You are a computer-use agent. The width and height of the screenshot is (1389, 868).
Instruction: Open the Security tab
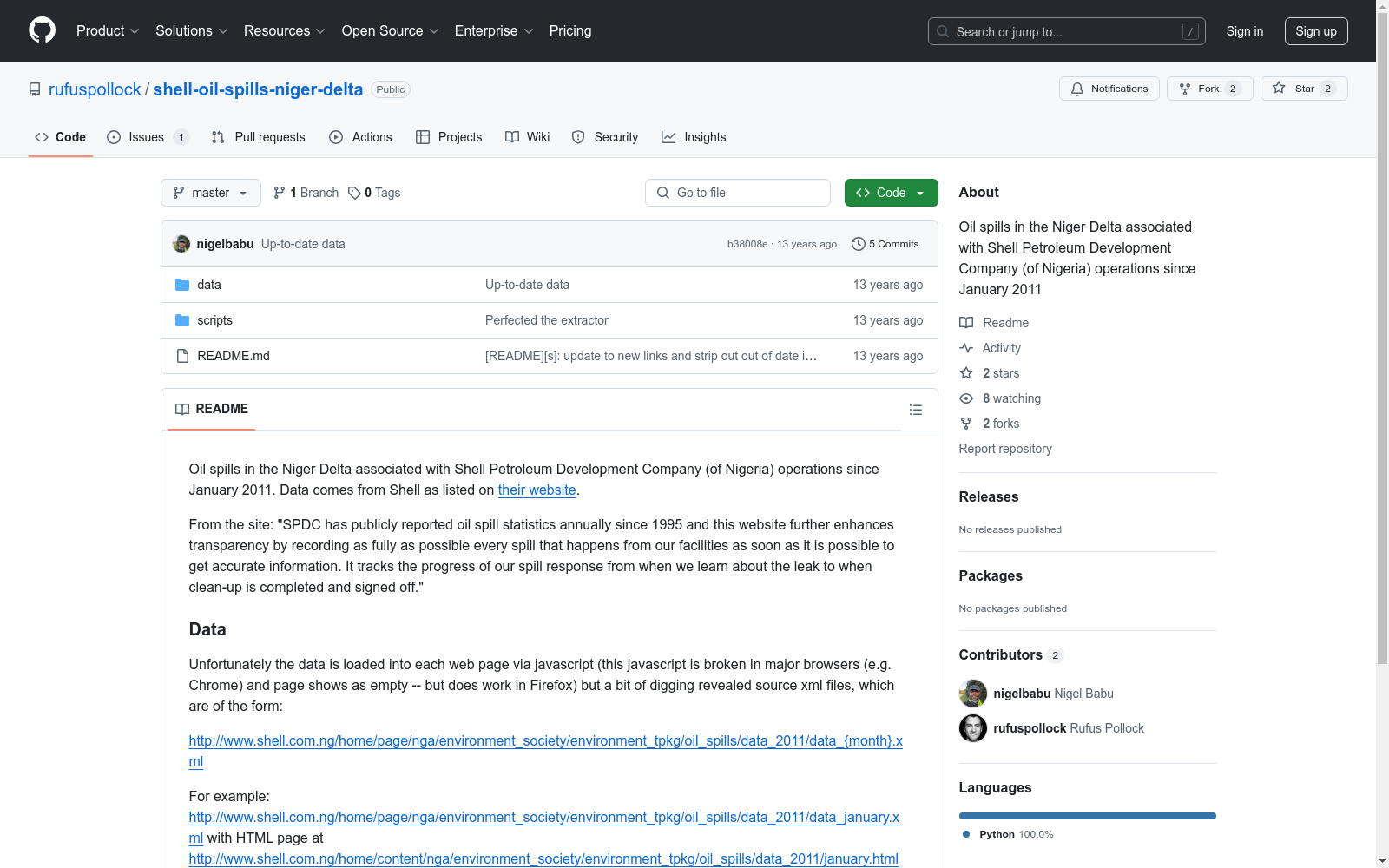click(605, 137)
